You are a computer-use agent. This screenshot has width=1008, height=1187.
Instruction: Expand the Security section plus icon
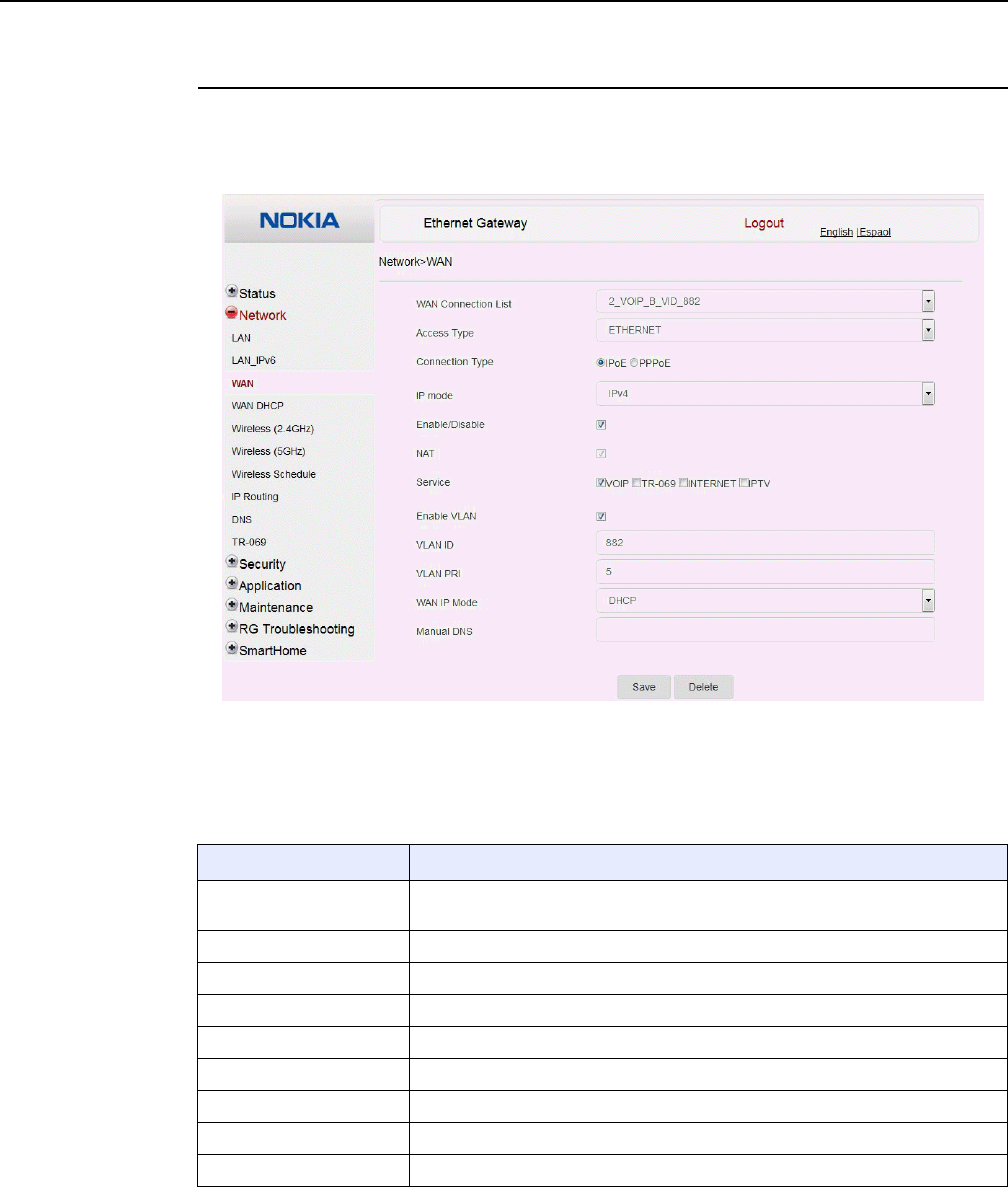tap(232, 562)
